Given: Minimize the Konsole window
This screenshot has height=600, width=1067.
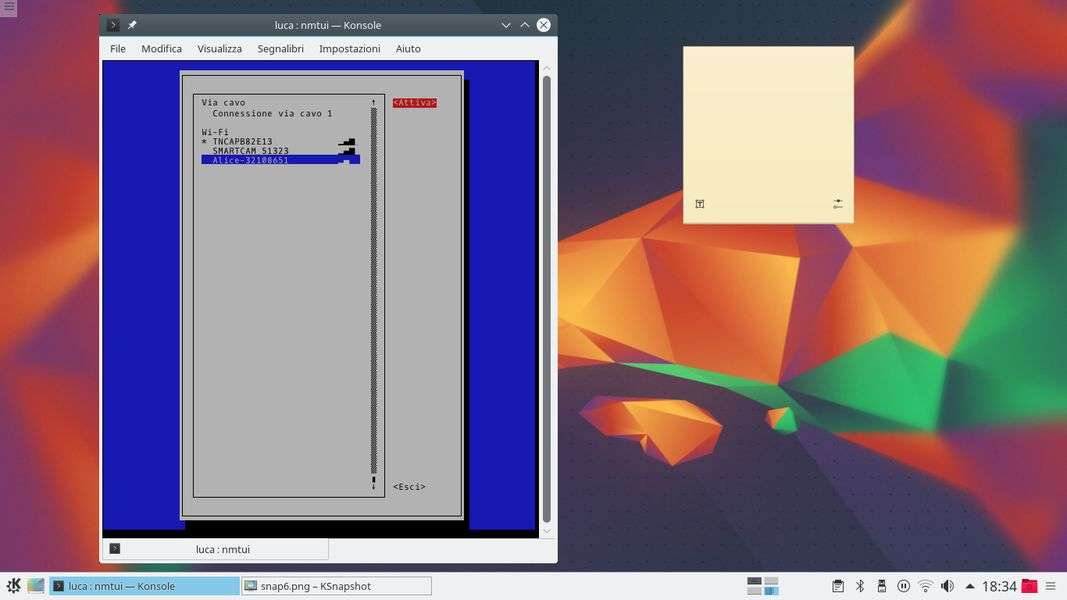Looking at the screenshot, I should click(x=506, y=25).
